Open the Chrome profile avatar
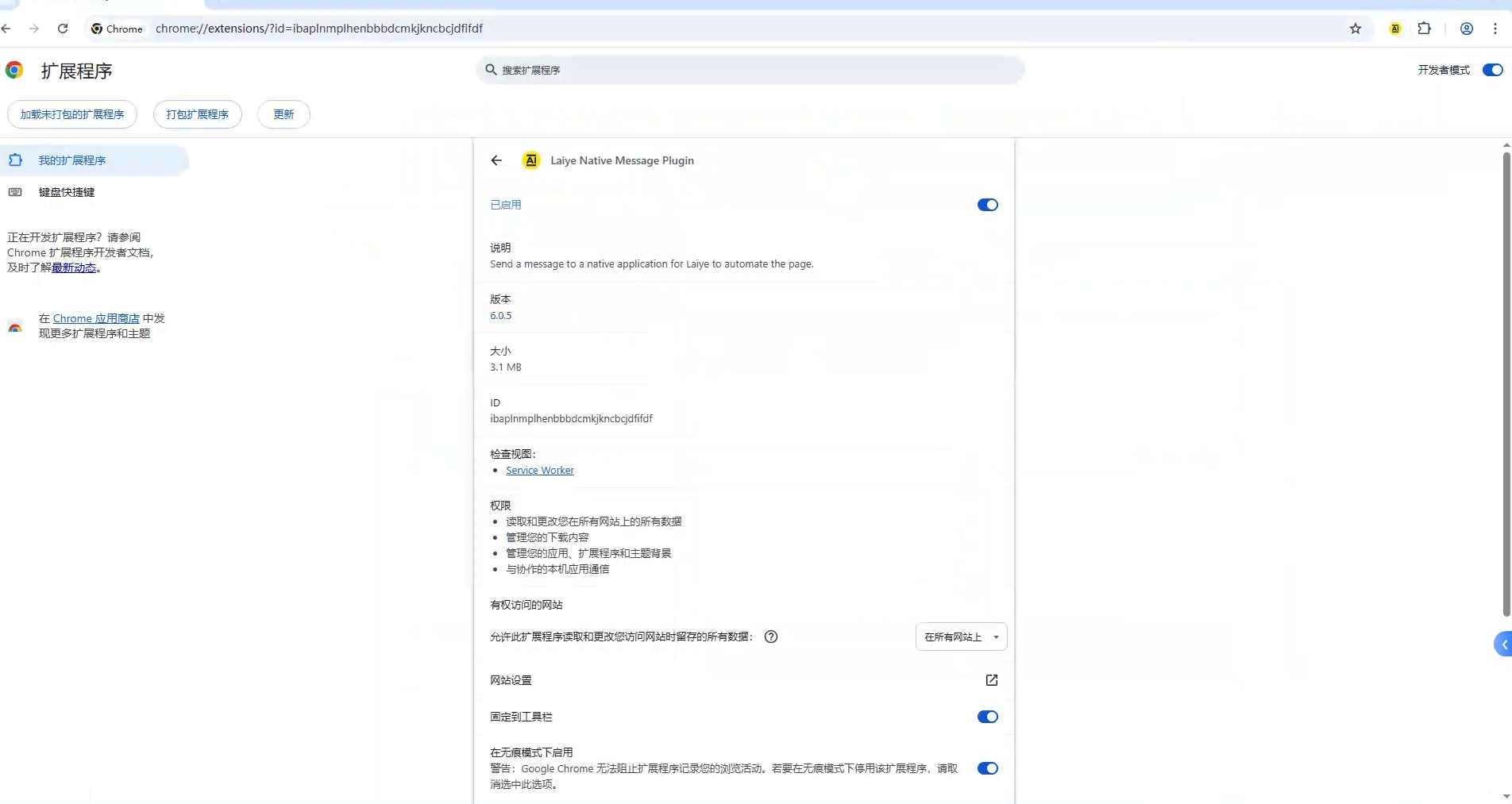Screen dimensions: 1512x804 pyautogui.click(x=1467, y=29)
